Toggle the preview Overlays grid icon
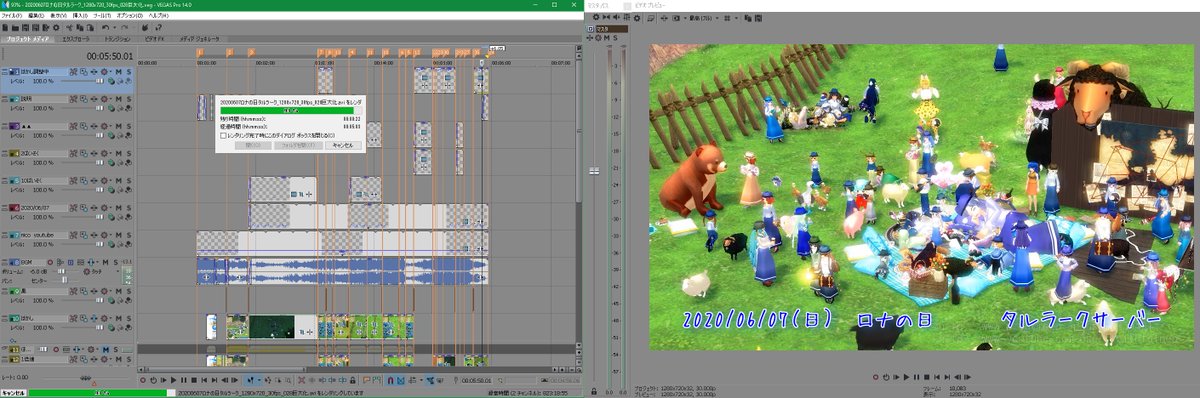1200x398 pixels. pyautogui.click(x=727, y=18)
